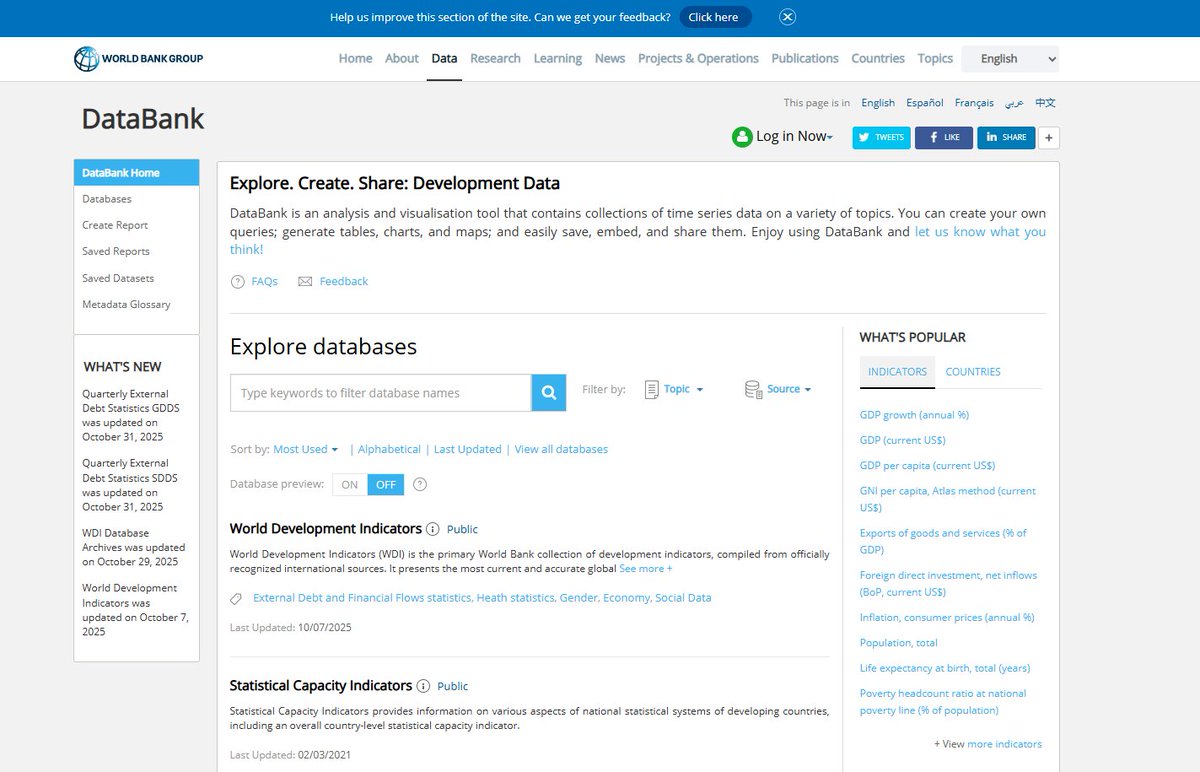The image size is (1200, 772).
Task: Close the feedback banner with X icon
Action: 787,17
